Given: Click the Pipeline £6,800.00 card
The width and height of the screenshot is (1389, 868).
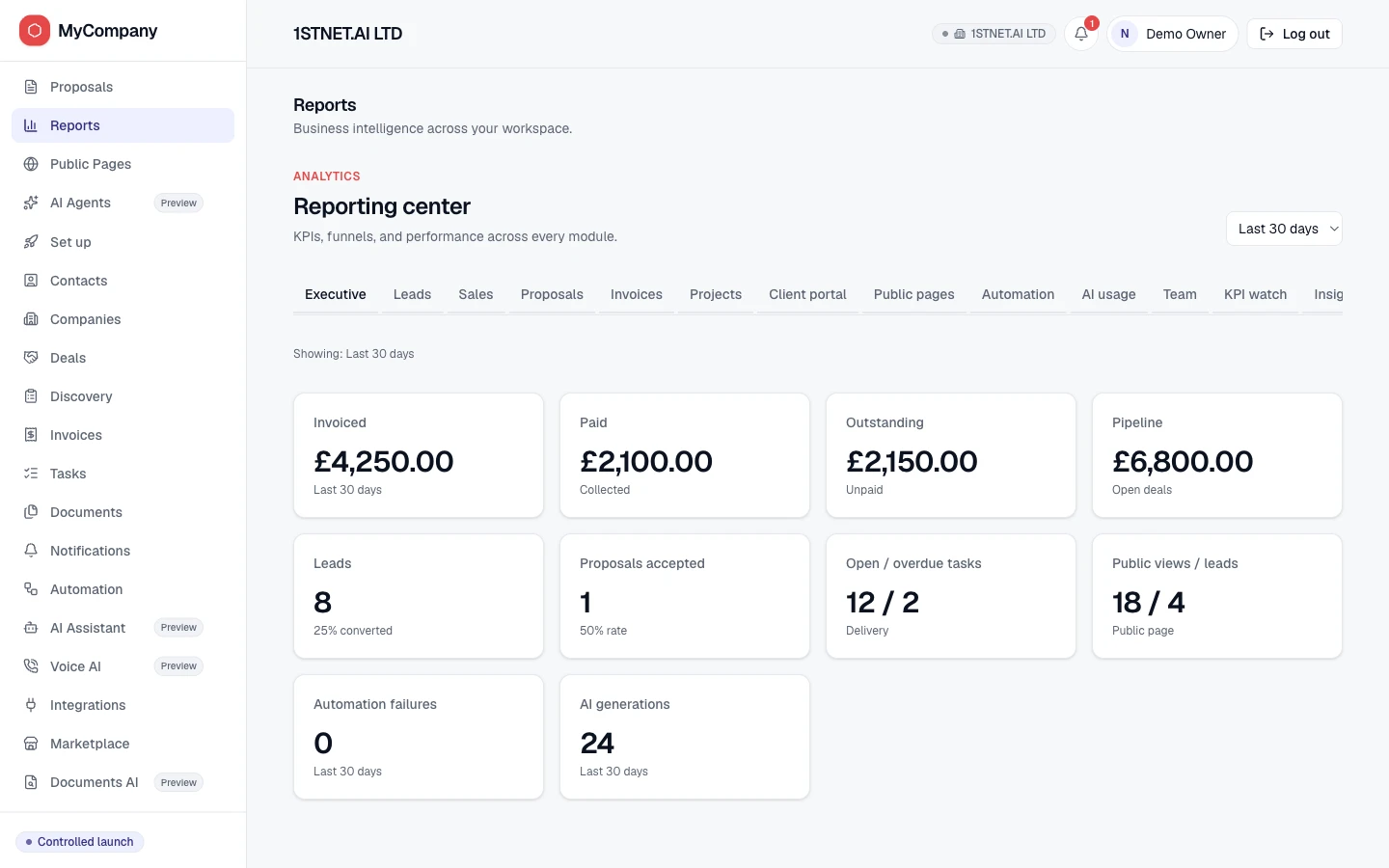Looking at the screenshot, I should click(x=1217, y=455).
